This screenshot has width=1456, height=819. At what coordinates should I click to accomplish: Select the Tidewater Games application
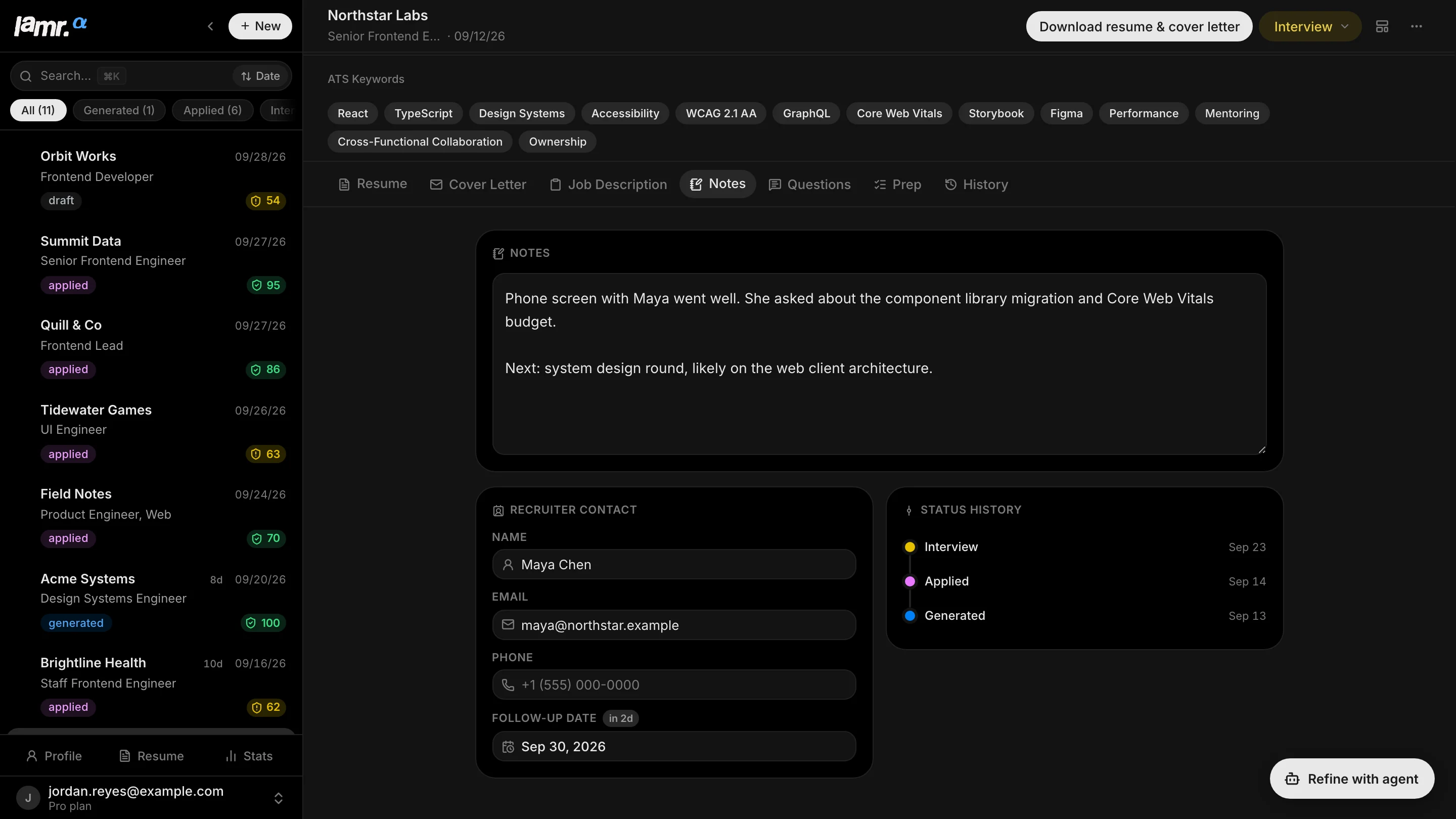[x=152, y=432]
